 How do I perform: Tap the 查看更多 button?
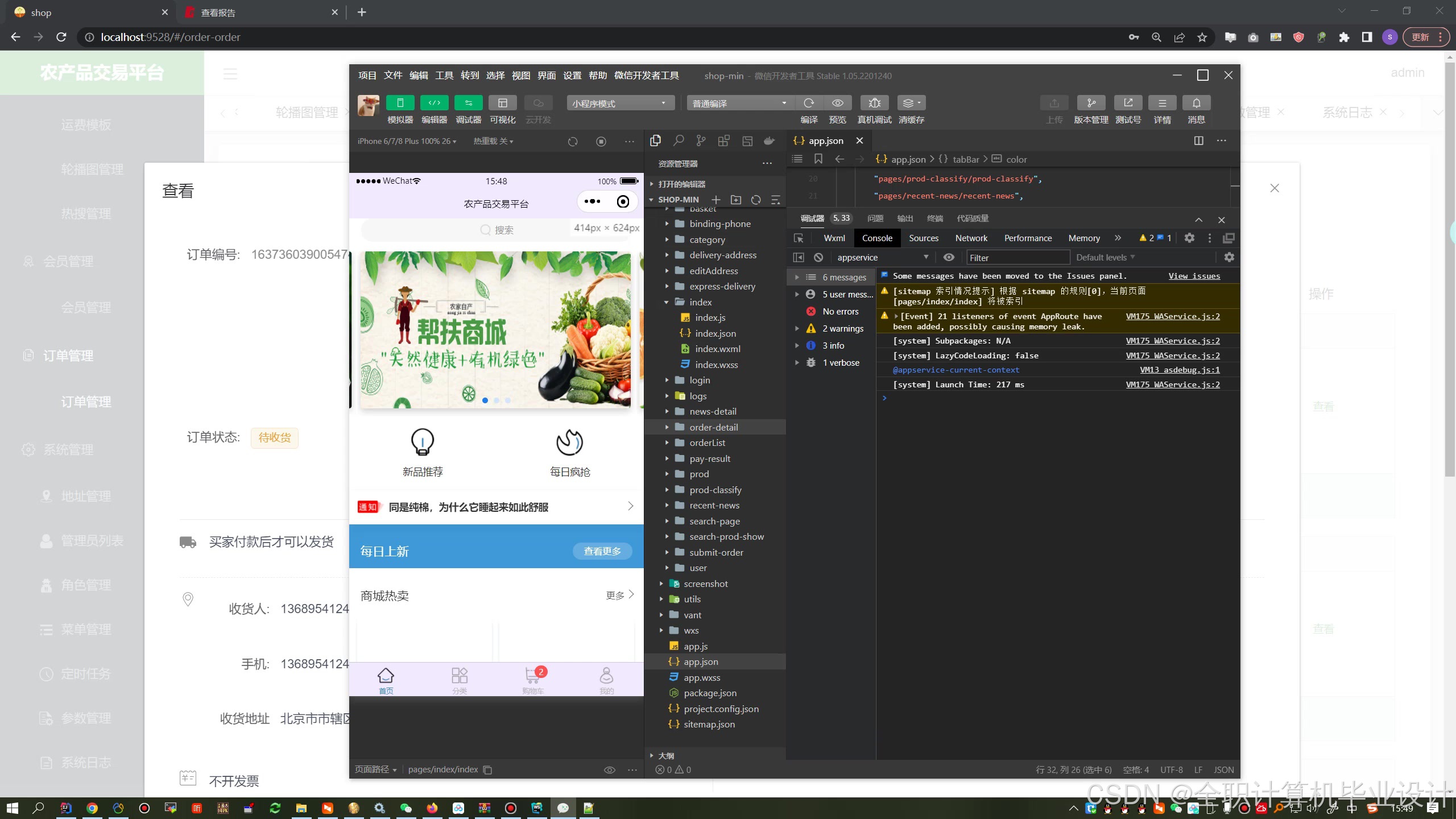tap(602, 551)
